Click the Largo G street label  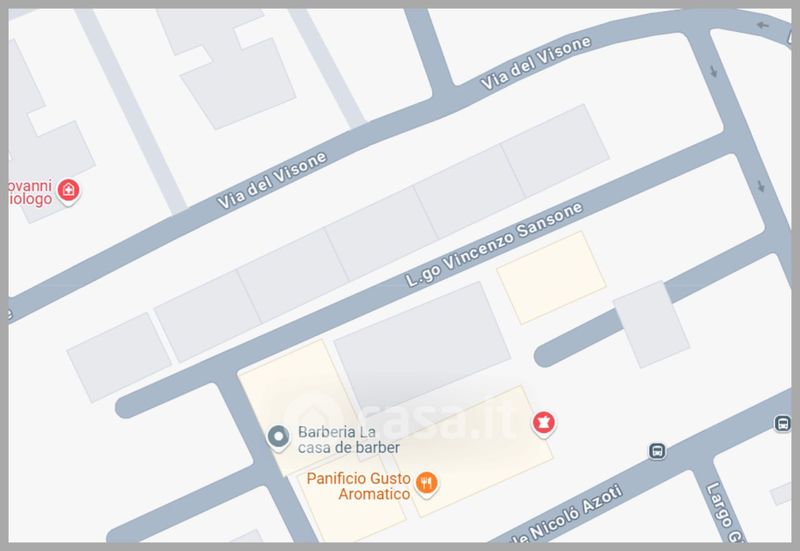[724, 511]
